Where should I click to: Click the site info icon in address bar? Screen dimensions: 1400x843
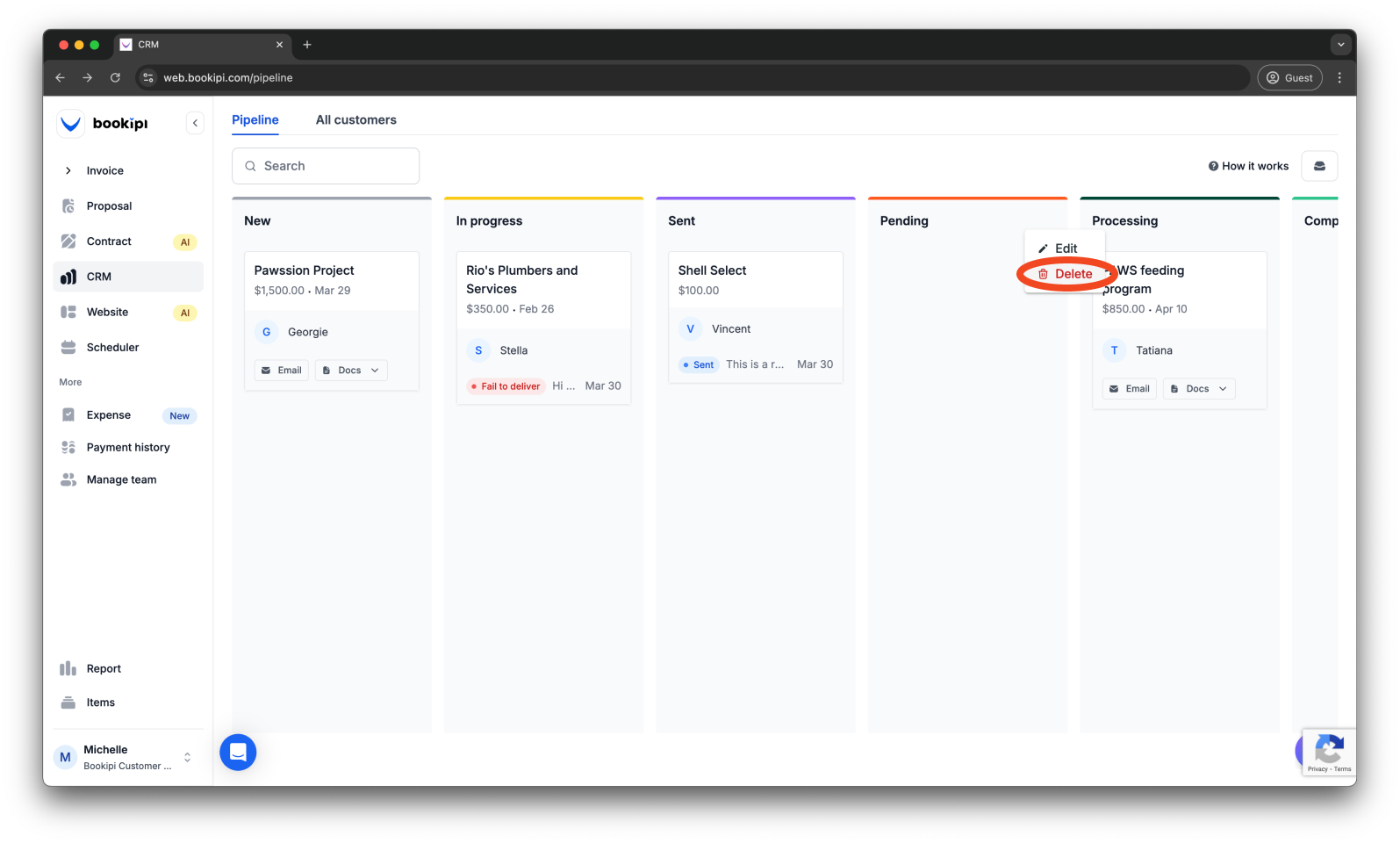[148, 77]
